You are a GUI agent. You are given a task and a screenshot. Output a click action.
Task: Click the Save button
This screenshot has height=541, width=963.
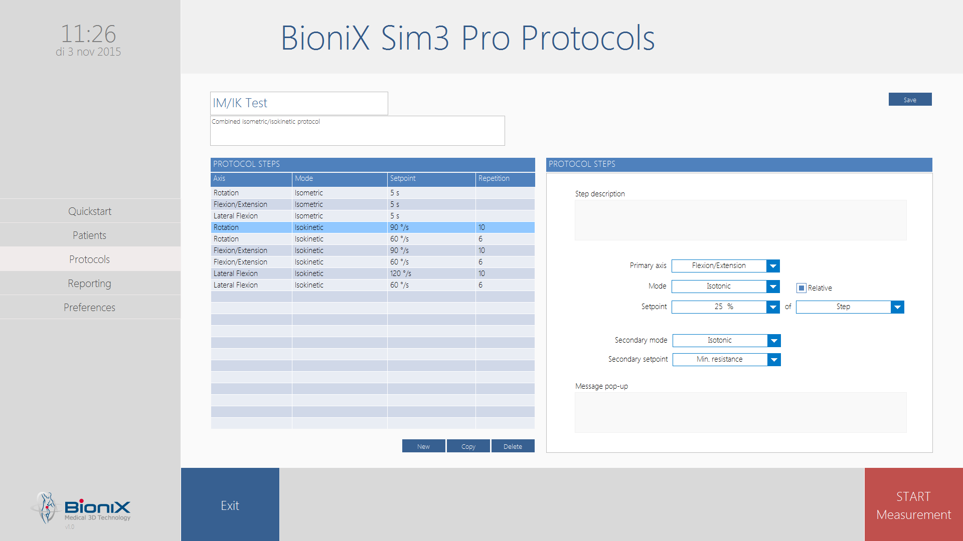910,99
